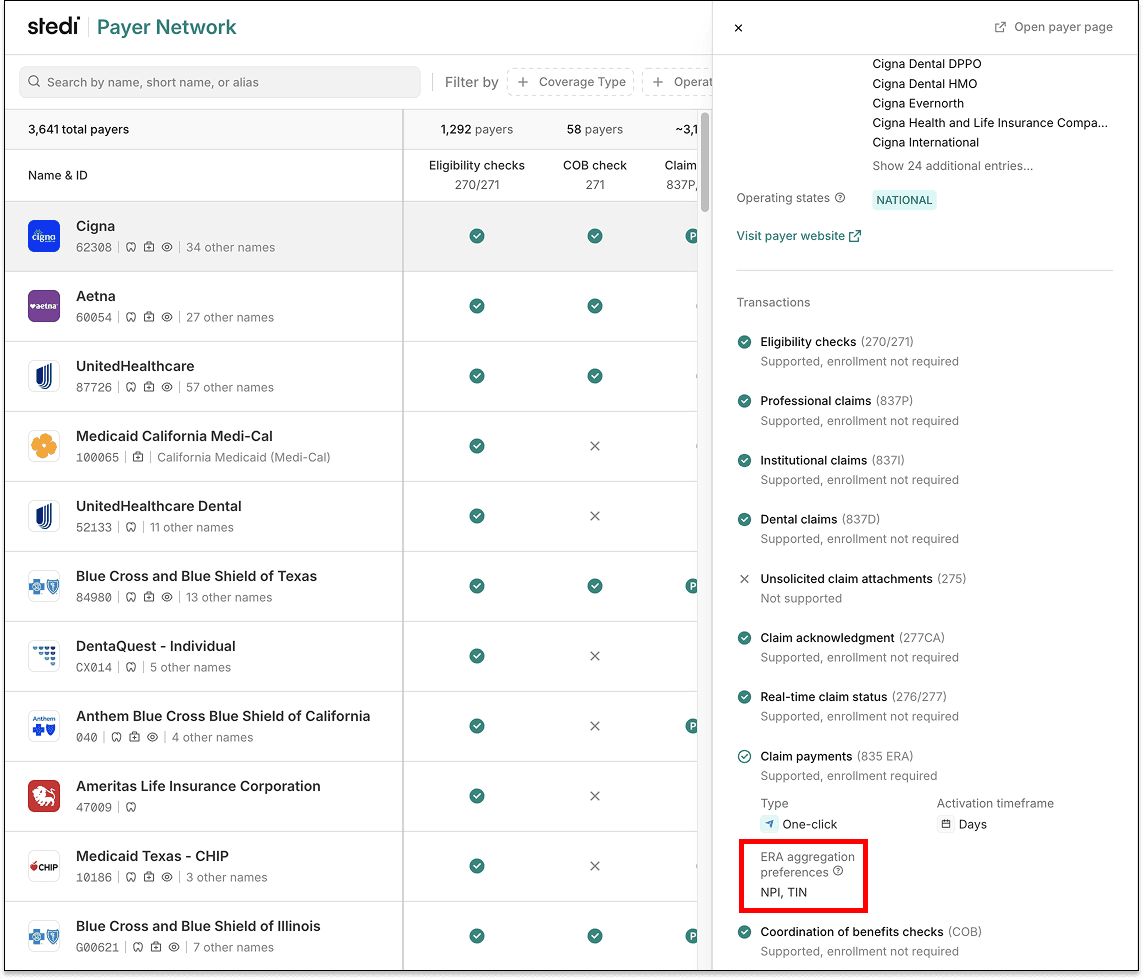This screenshot has width=1143, height=979.
Task: Click Cigna Dental HMO alias
Action: tap(924, 84)
